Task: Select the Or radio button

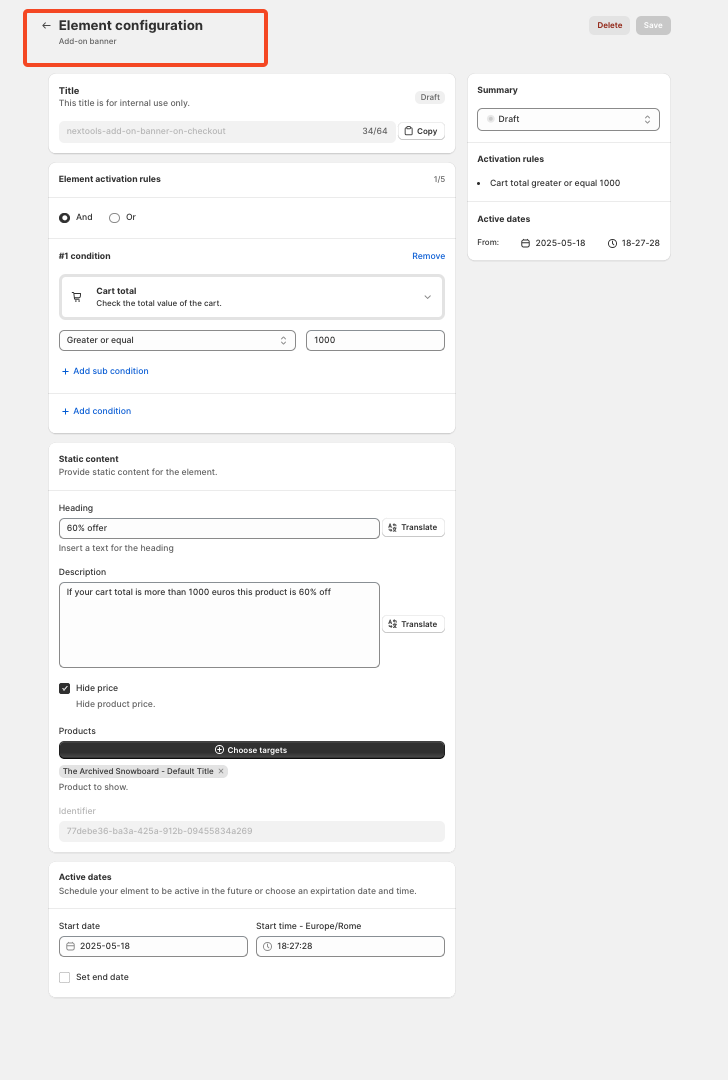Action: (x=114, y=217)
